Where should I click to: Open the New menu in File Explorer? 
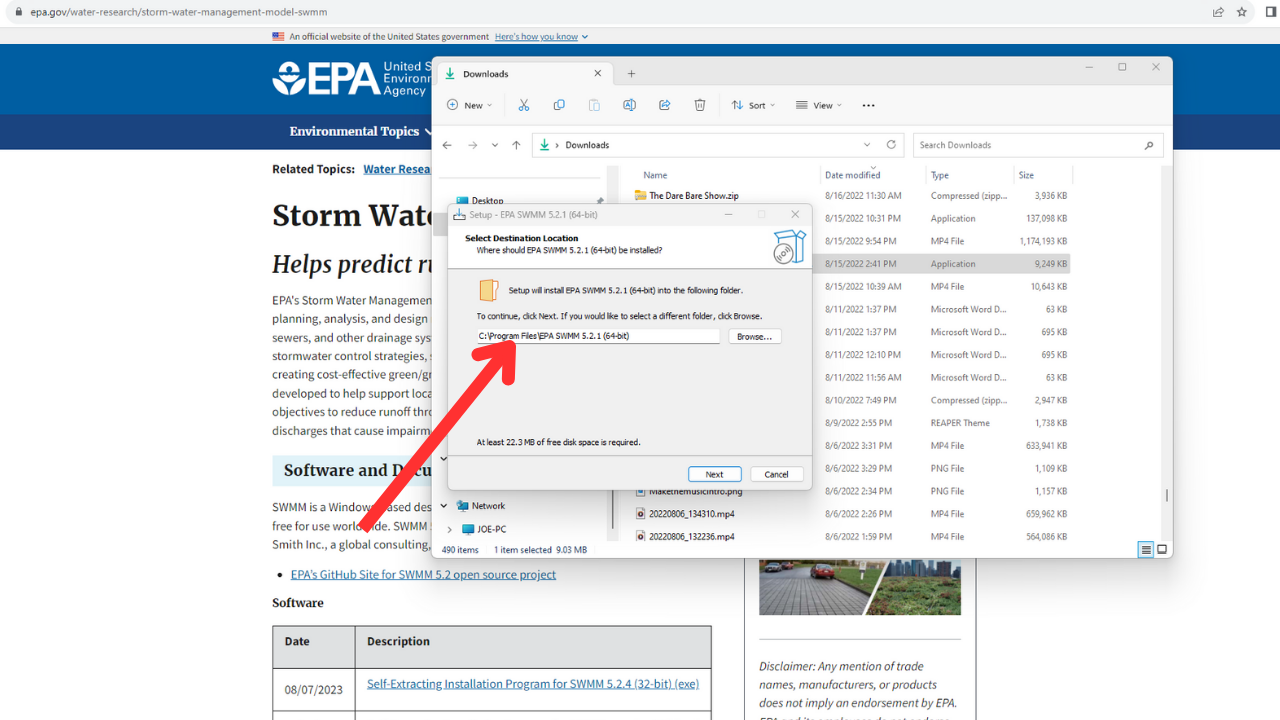[468, 104]
